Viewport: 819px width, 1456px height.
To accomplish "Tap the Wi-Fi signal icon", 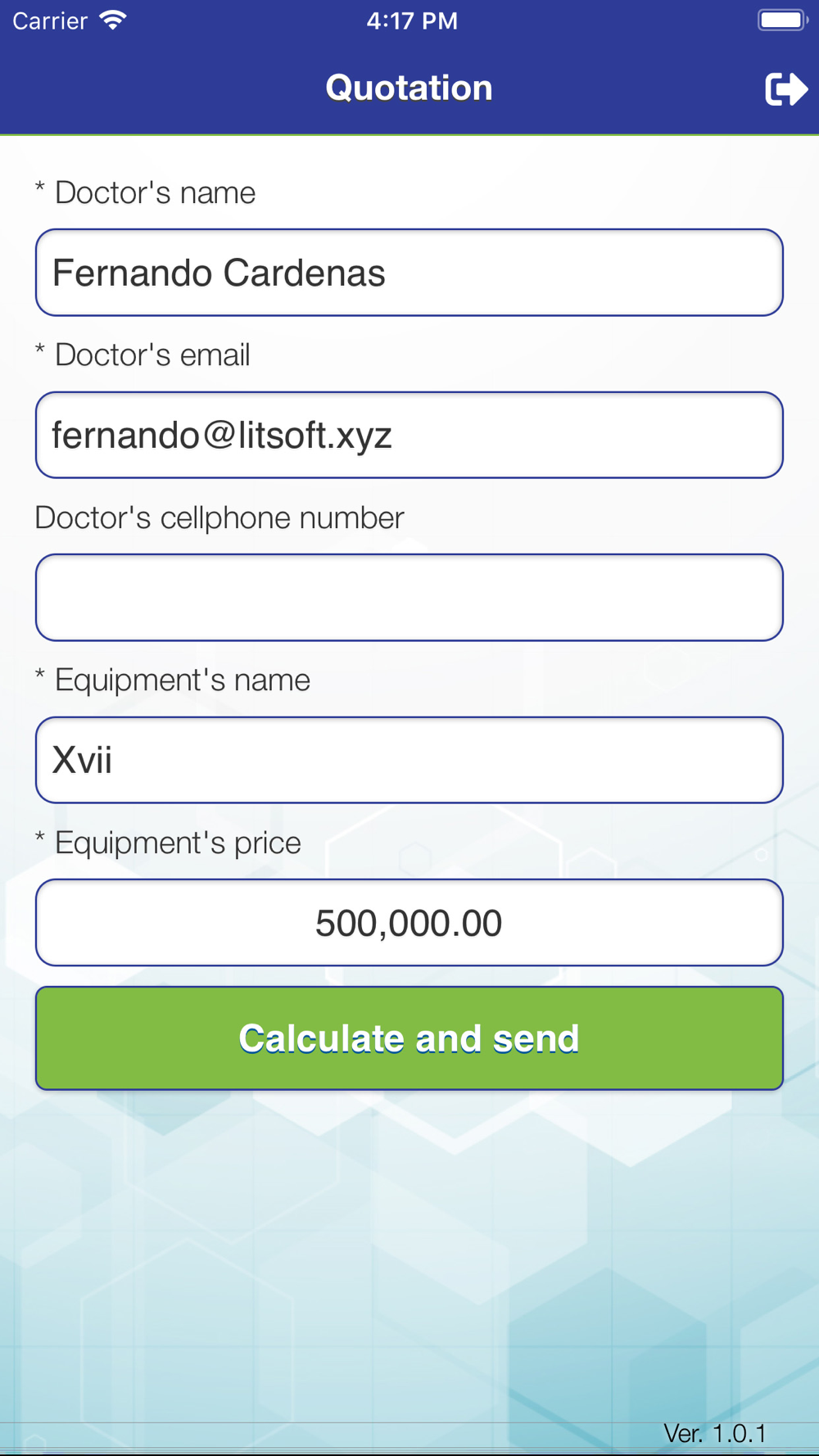I will coord(113,20).
